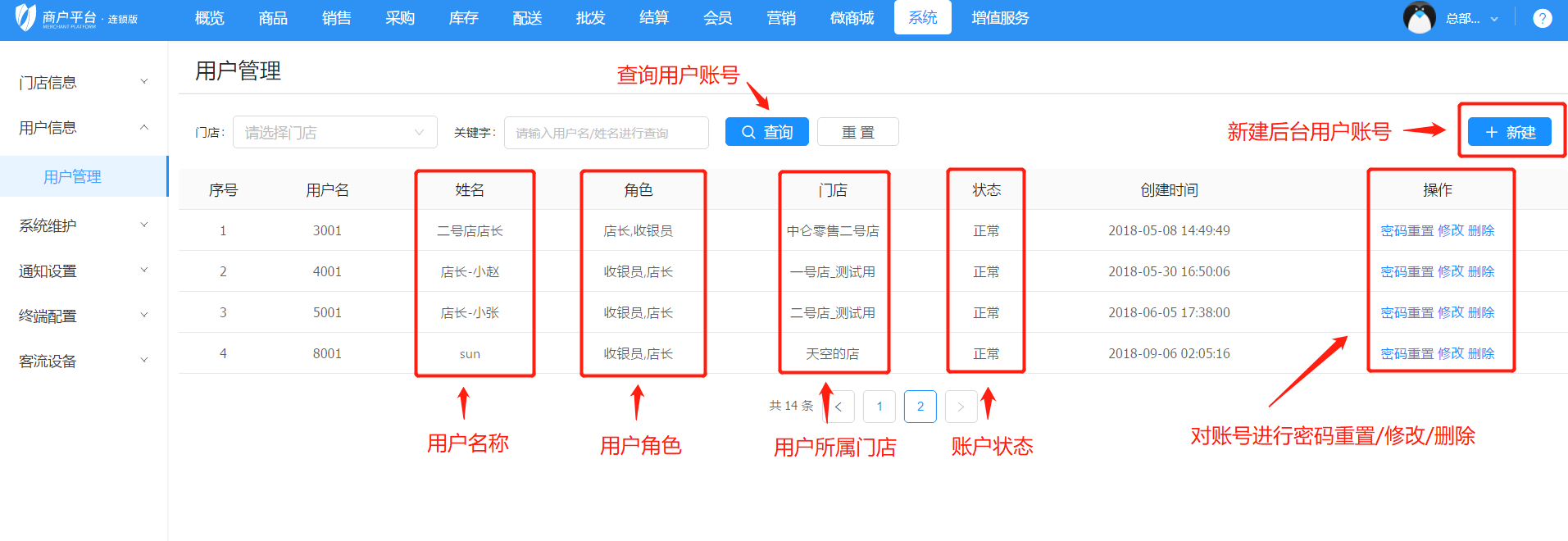
Task: Click the 新建 button to add user
Action: (x=1509, y=132)
